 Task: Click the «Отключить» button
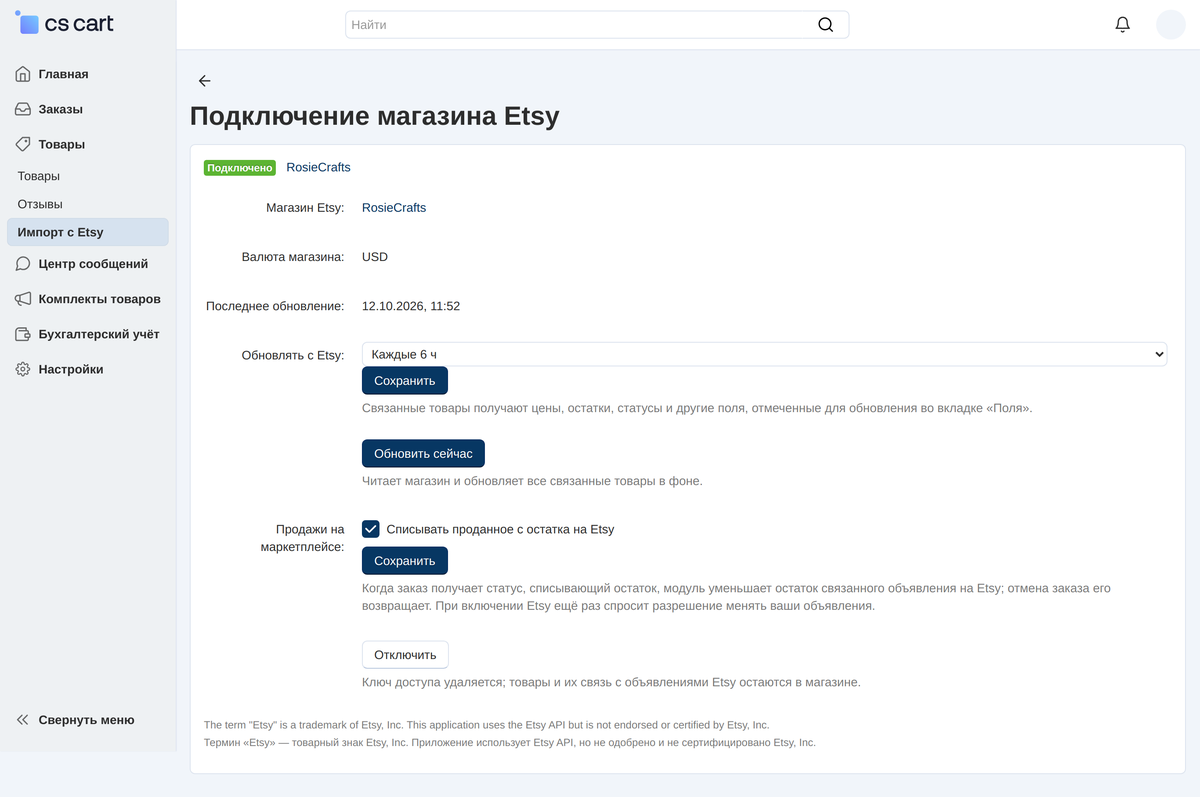405,655
